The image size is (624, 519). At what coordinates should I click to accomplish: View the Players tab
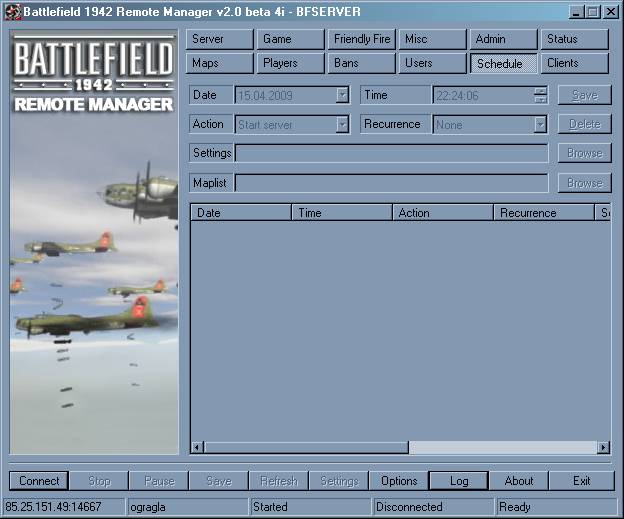pyautogui.click(x=291, y=63)
